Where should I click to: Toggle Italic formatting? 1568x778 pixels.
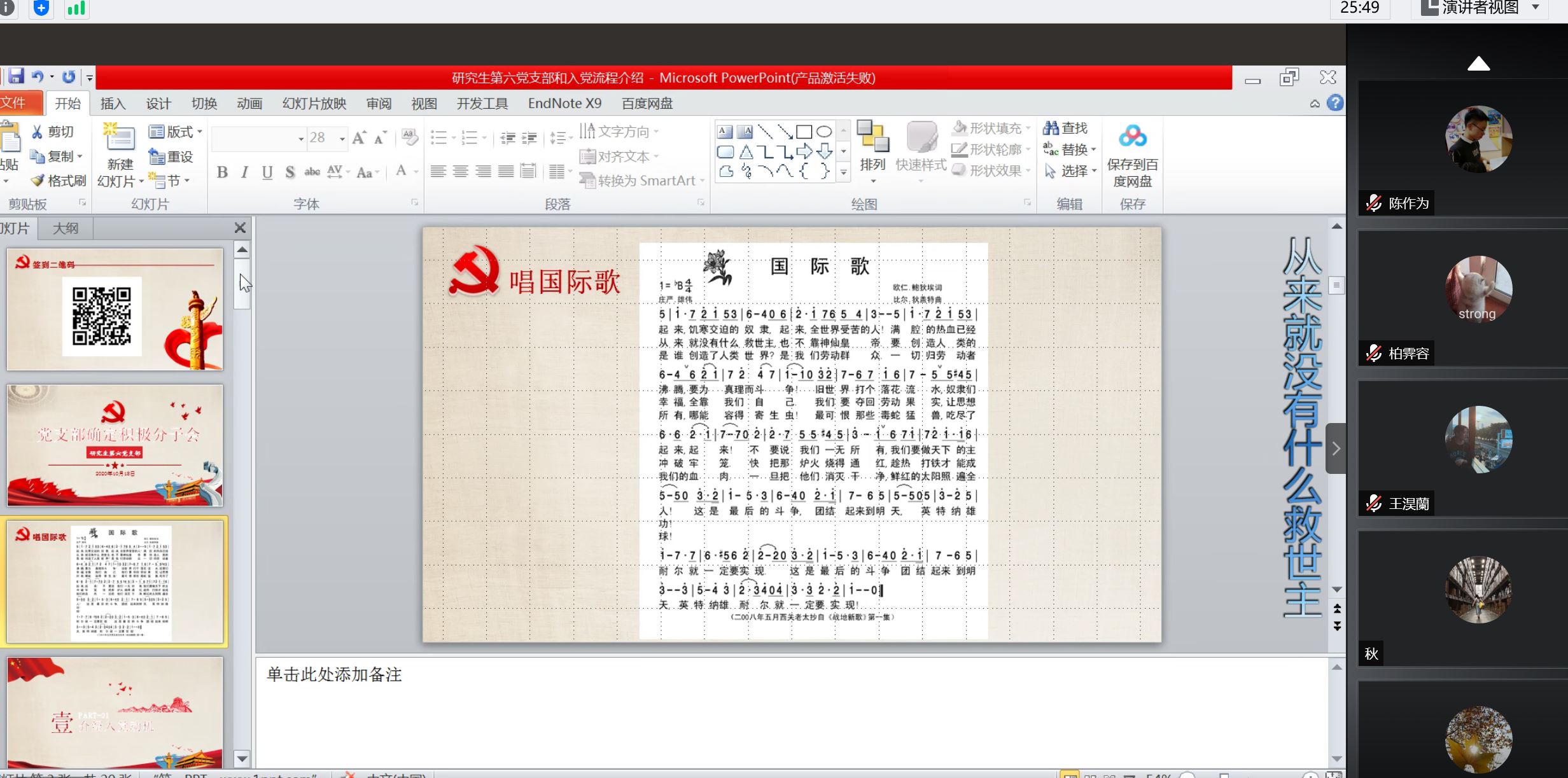coord(244,172)
